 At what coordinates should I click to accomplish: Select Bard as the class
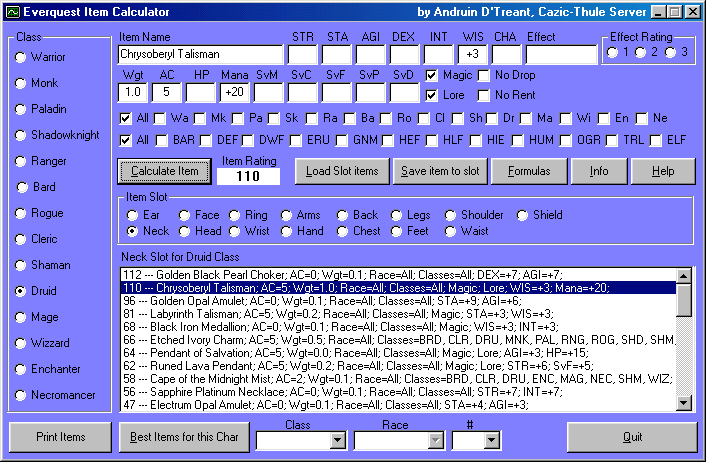coord(22,187)
